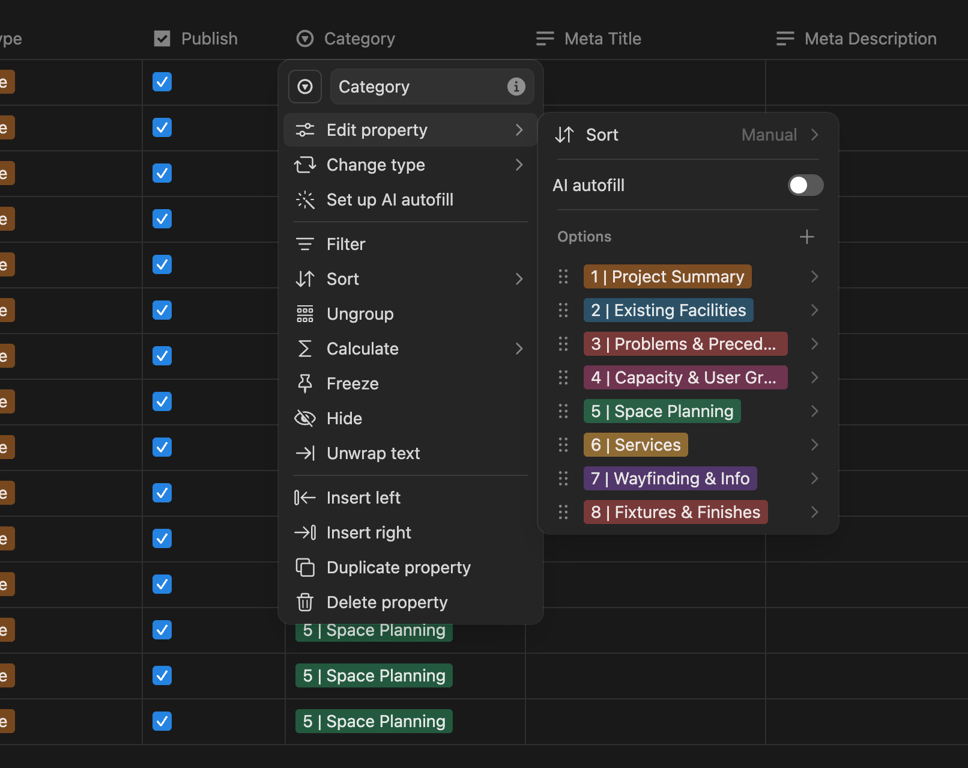The height and width of the screenshot is (768, 968).
Task: Click the Delete property trash icon
Action: click(305, 602)
